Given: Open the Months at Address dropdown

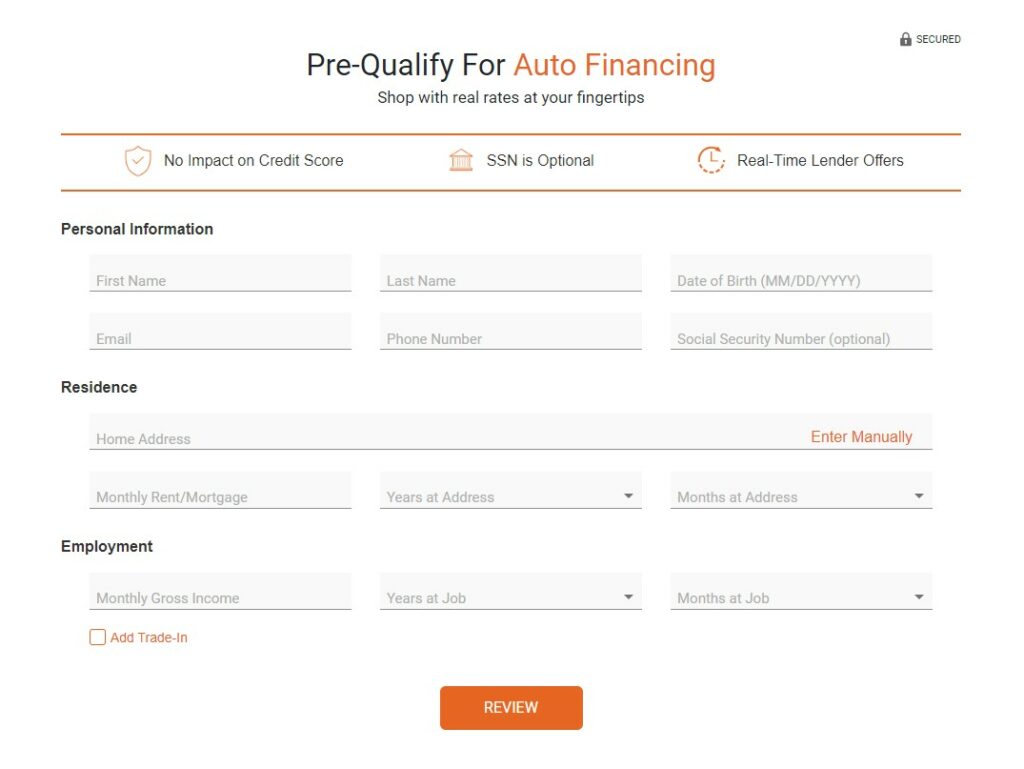Looking at the screenshot, I should [801, 490].
